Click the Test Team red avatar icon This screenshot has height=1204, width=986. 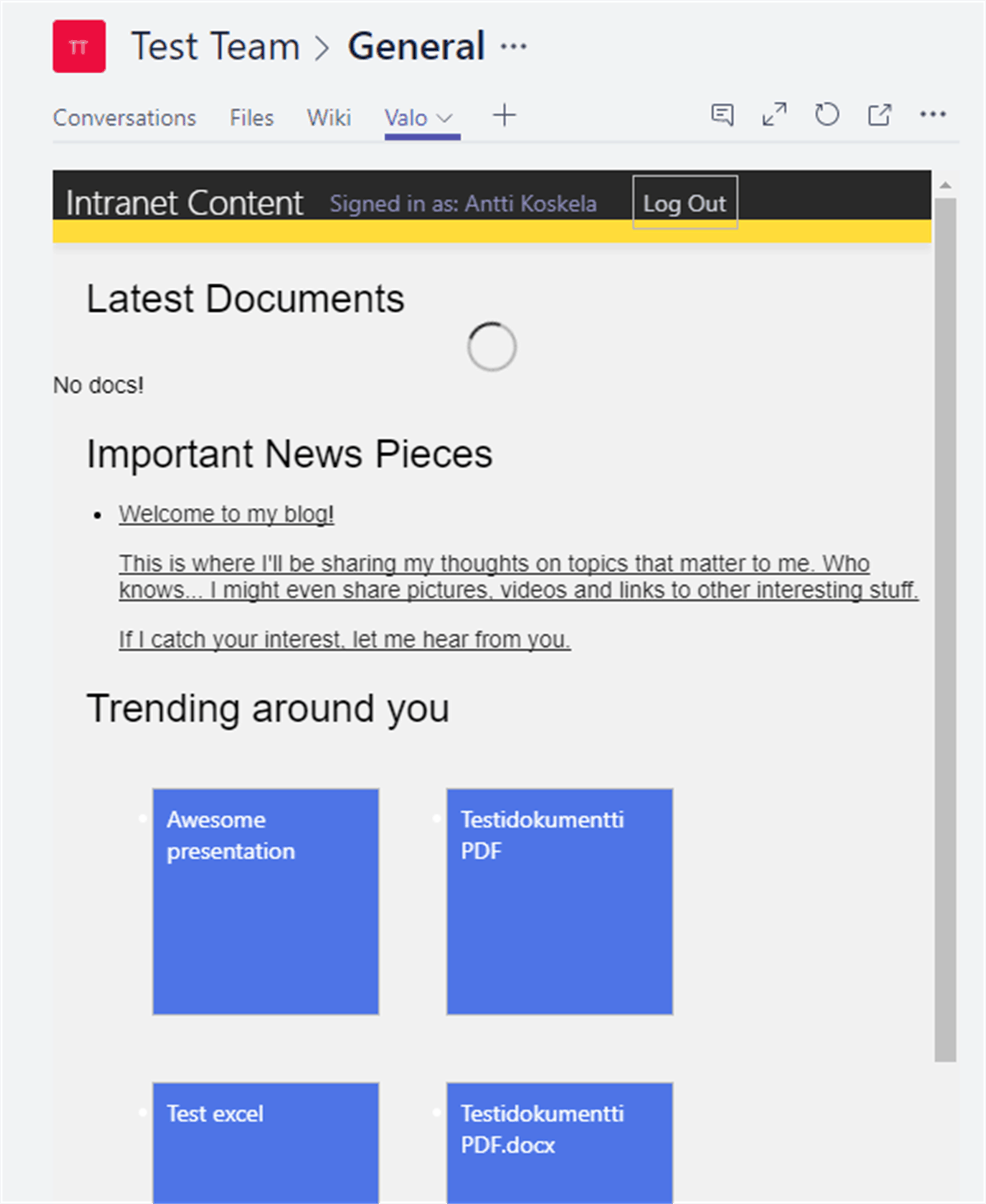click(x=79, y=47)
